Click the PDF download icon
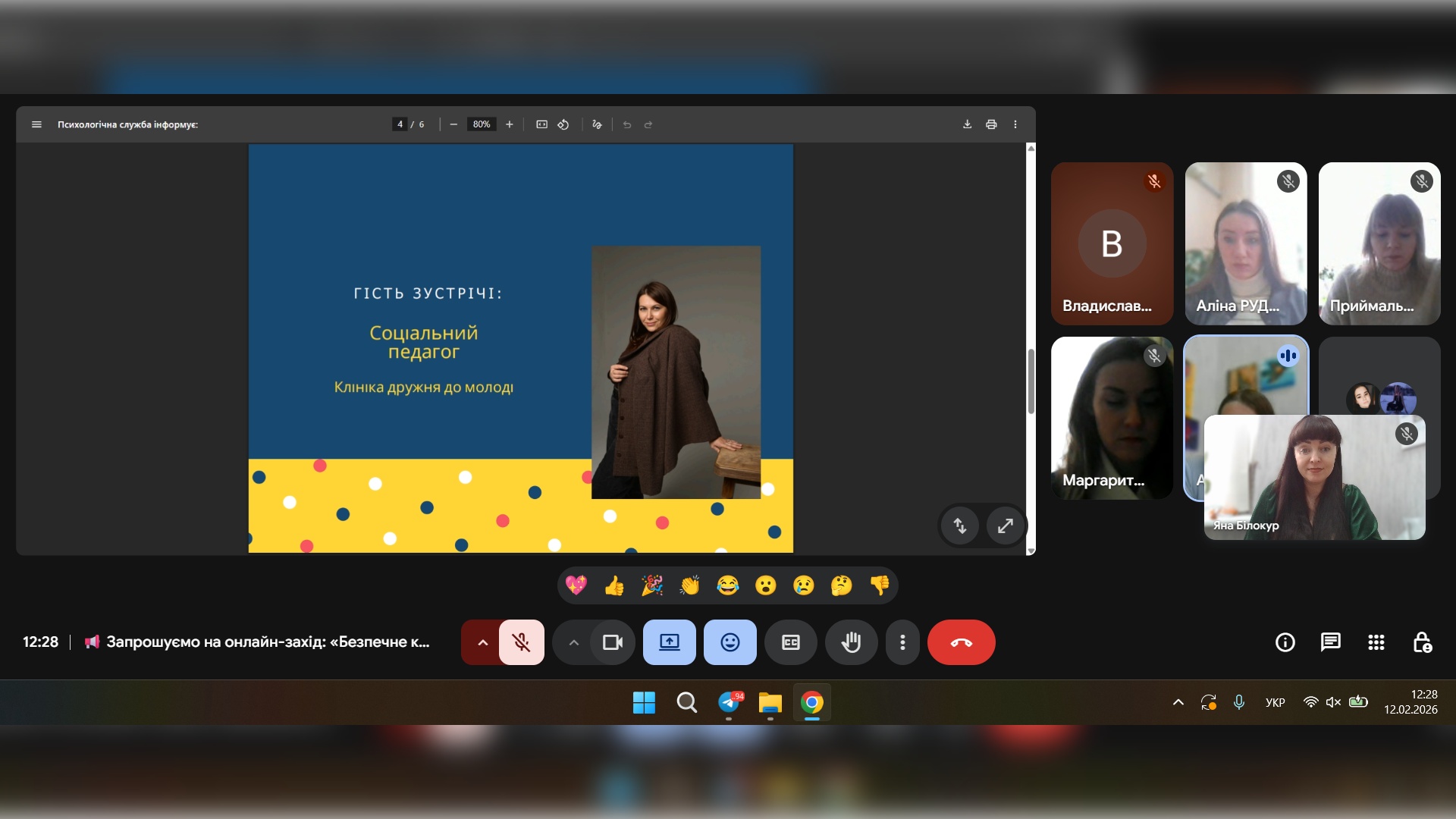1456x819 pixels. [x=967, y=124]
